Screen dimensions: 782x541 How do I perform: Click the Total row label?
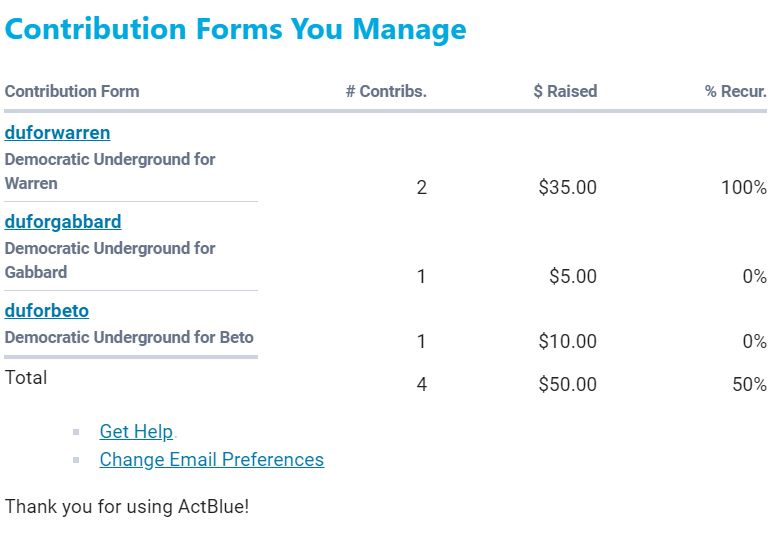click(x=26, y=378)
